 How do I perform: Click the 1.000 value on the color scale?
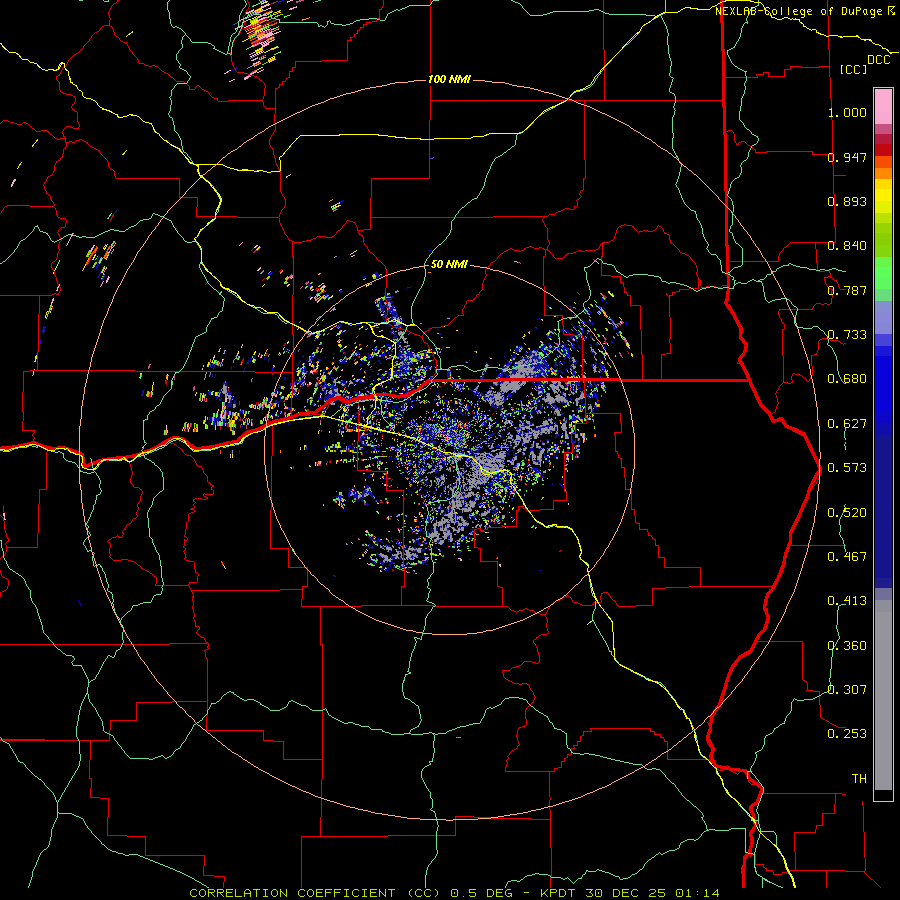847,112
